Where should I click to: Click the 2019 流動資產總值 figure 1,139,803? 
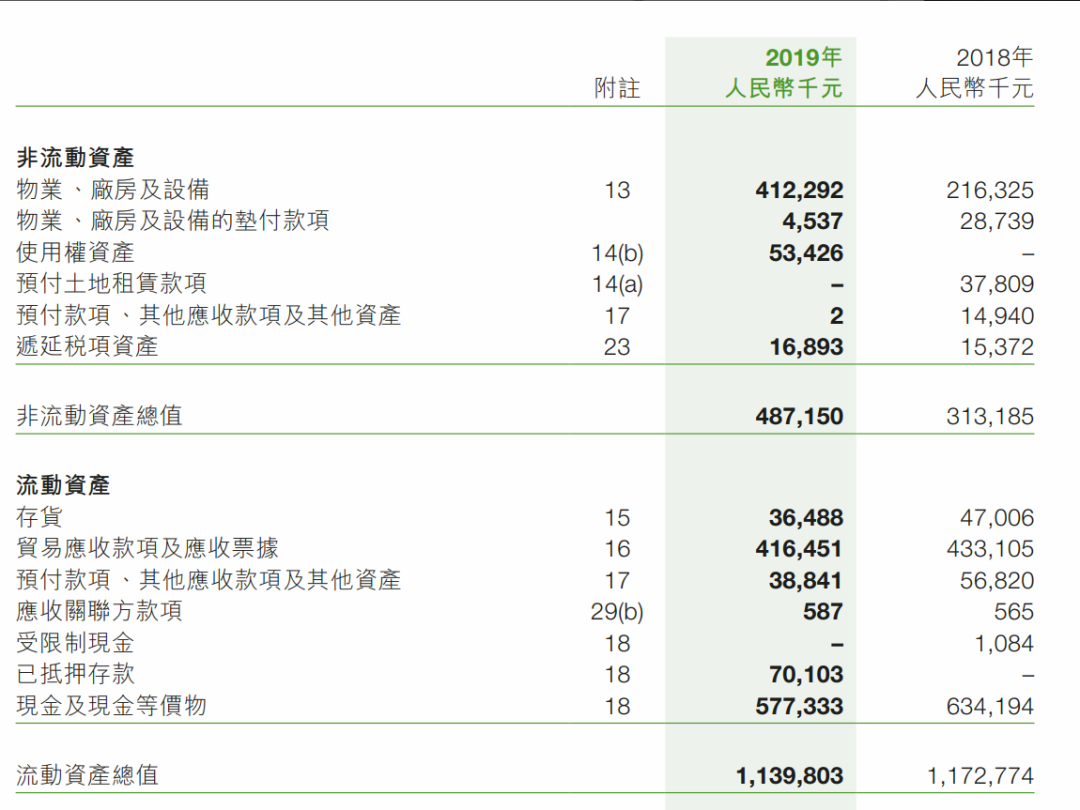[789, 776]
